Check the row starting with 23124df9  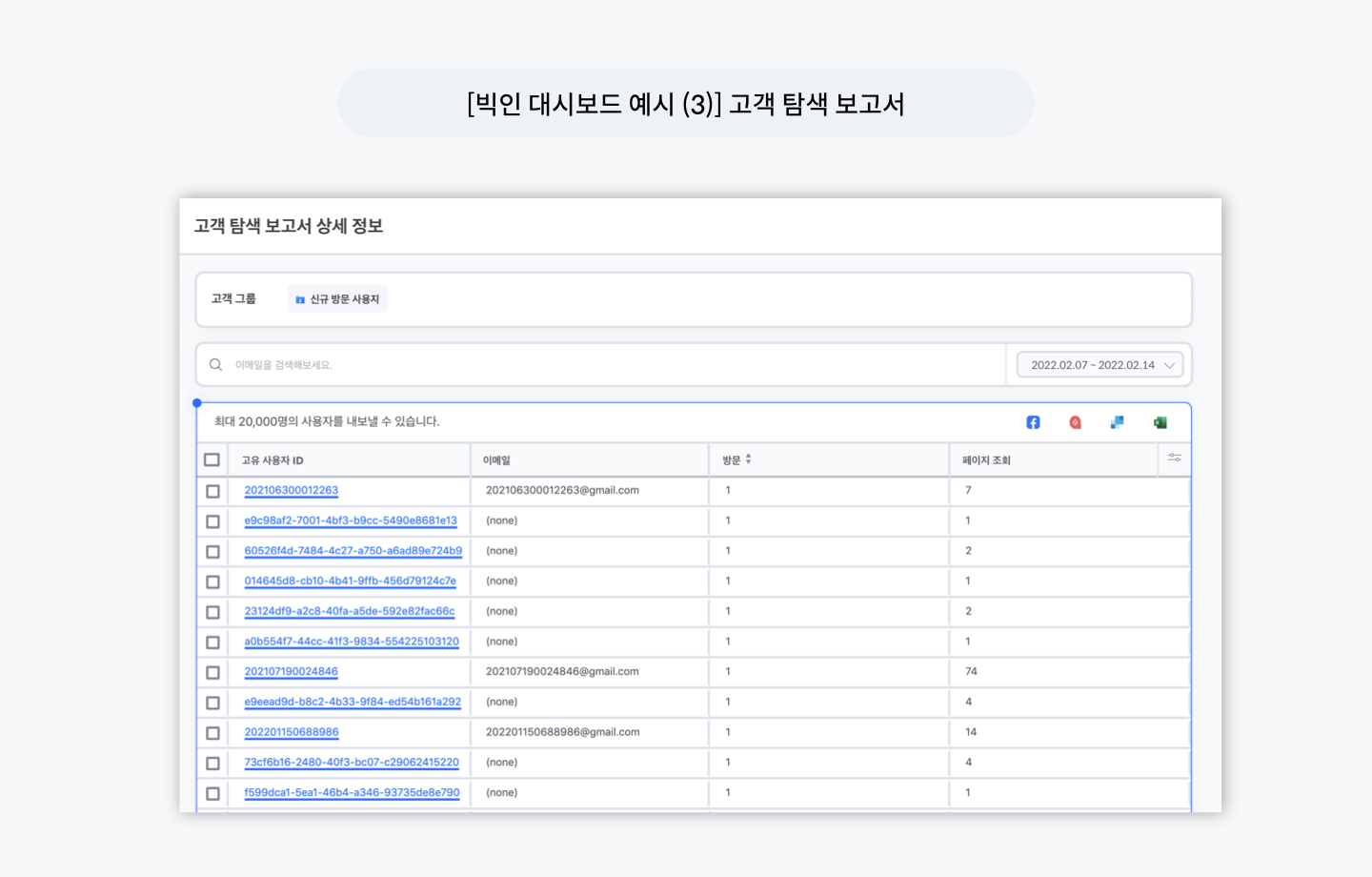point(212,612)
